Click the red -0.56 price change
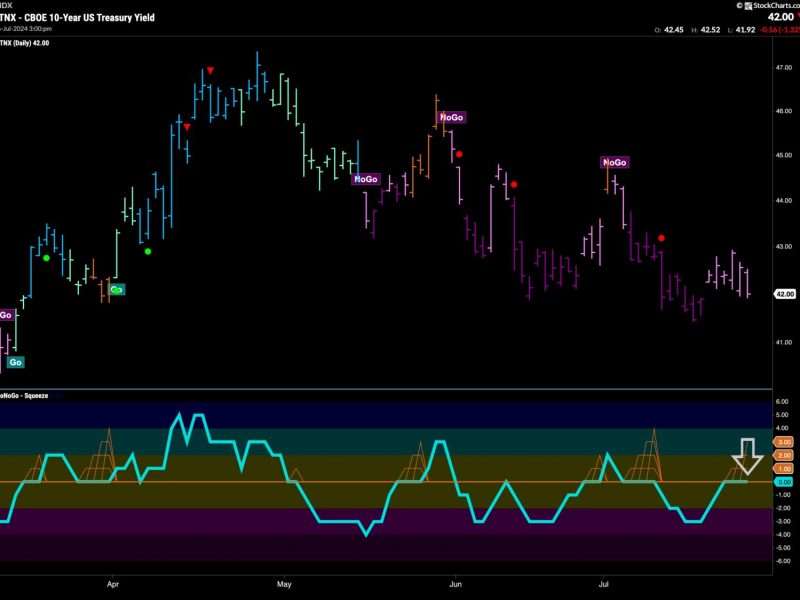 pos(769,30)
